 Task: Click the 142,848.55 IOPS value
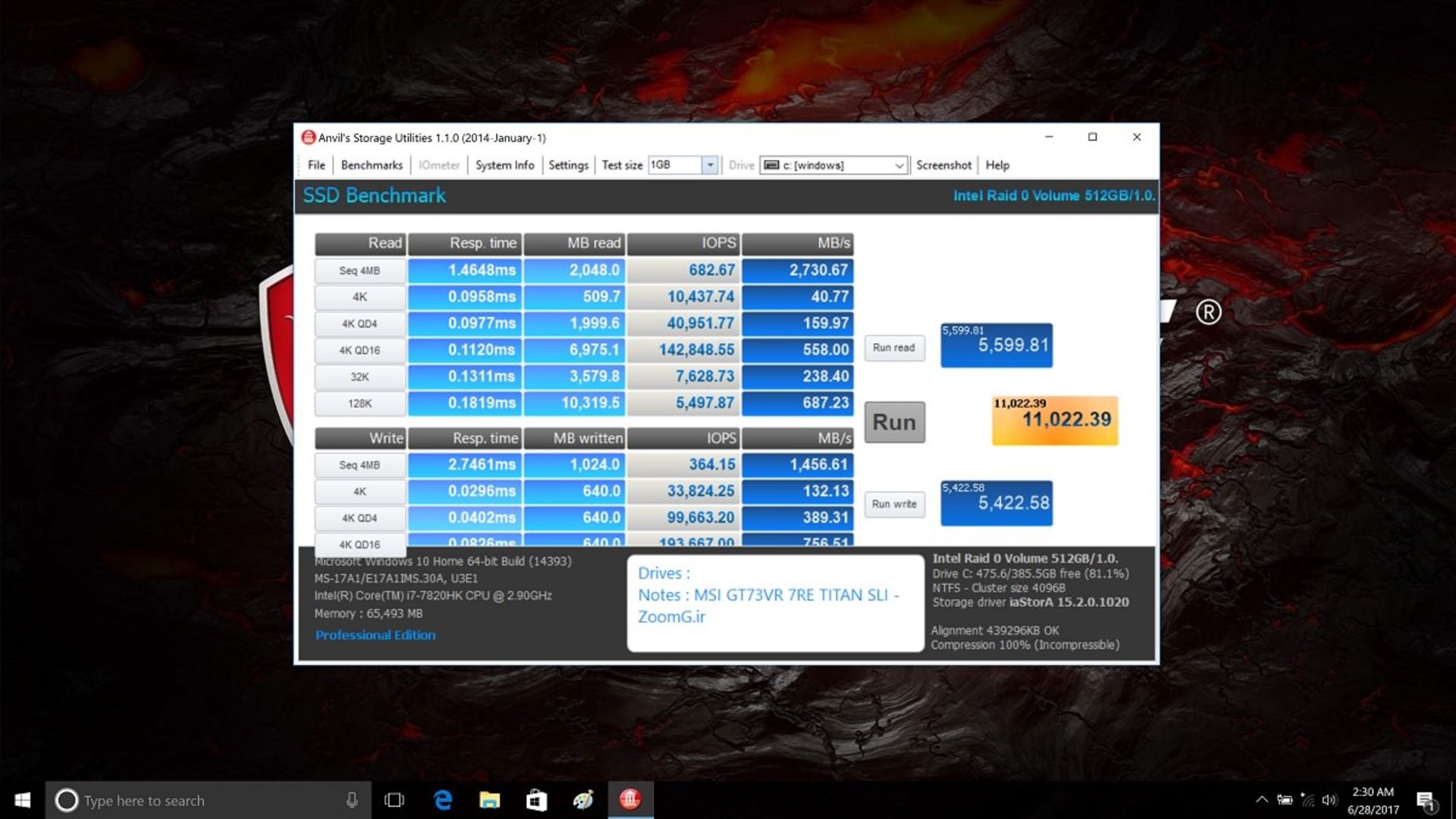tap(684, 350)
